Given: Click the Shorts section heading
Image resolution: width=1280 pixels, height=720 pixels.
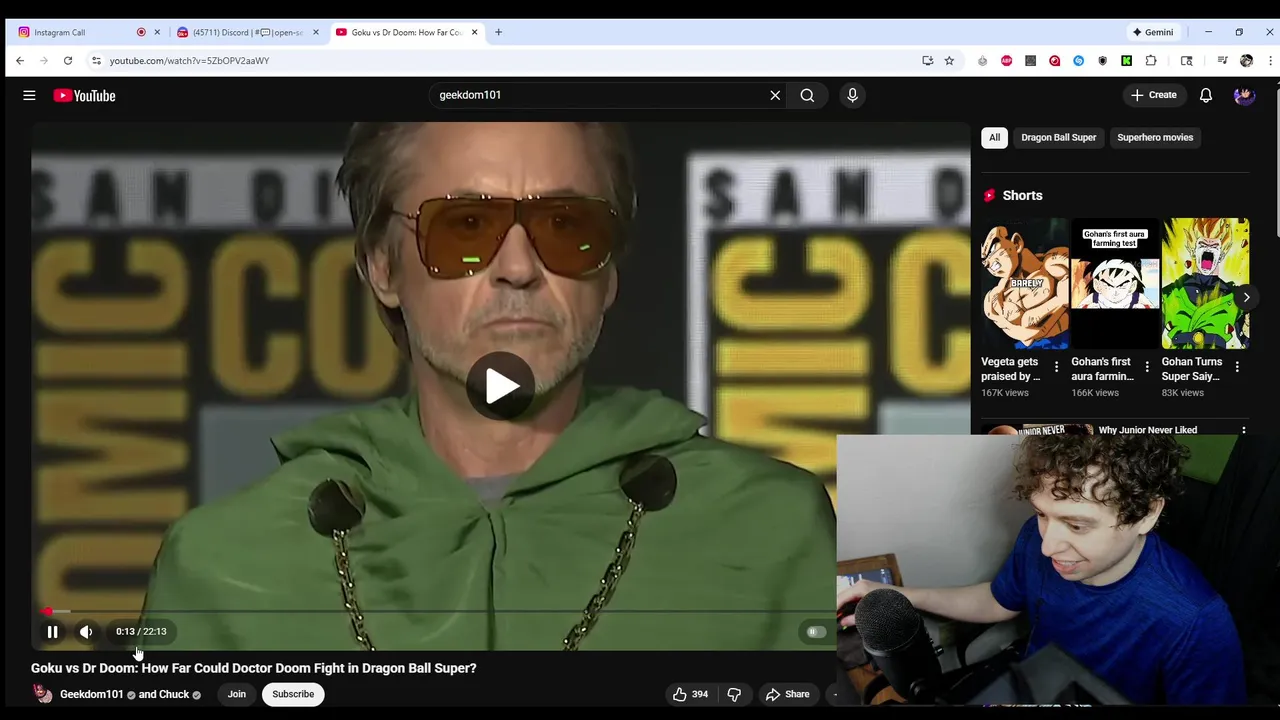Looking at the screenshot, I should pos(1022,195).
